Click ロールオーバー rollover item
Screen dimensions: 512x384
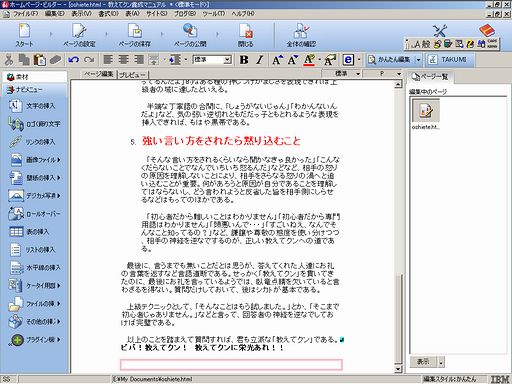coord(35,214)
